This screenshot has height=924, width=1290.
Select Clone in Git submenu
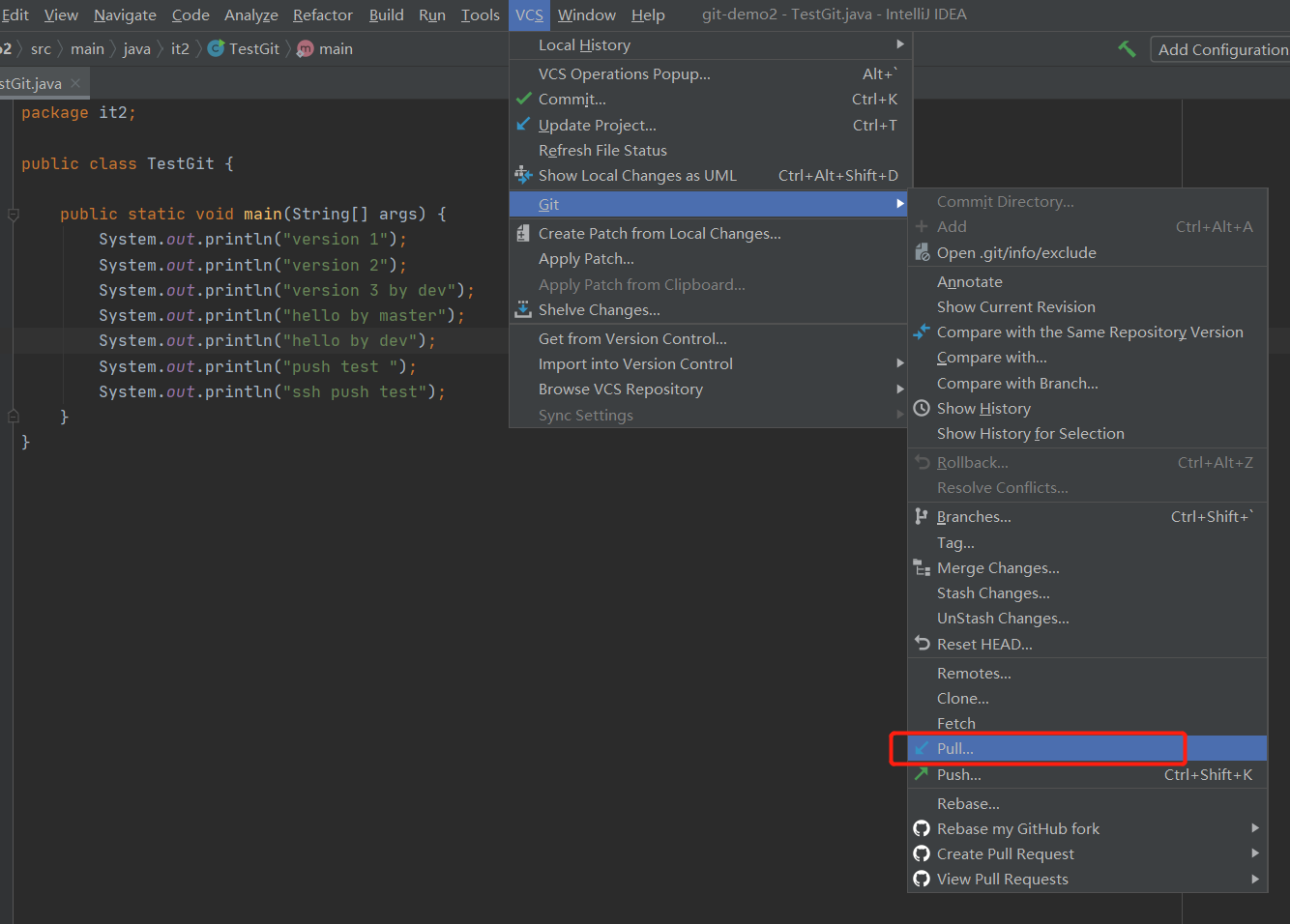point(1088,698)
